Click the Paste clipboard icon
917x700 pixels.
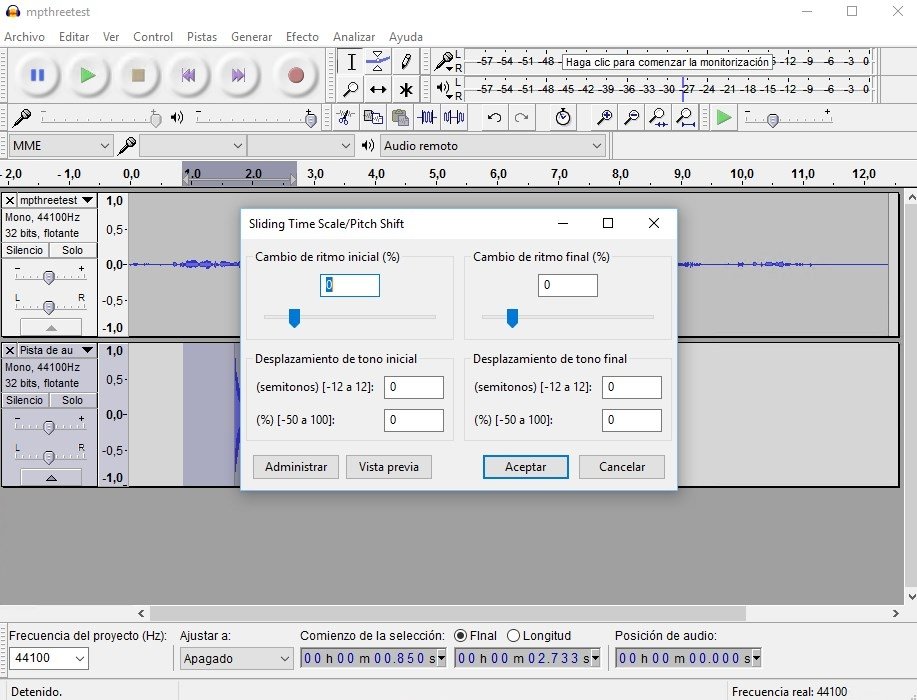(400, 118)
